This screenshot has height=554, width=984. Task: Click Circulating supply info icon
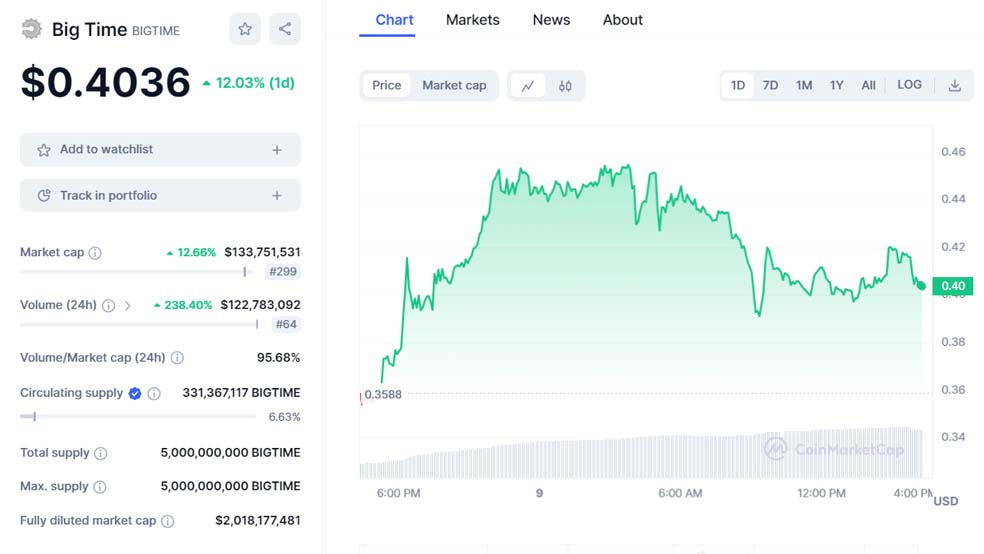coord(154,394)
